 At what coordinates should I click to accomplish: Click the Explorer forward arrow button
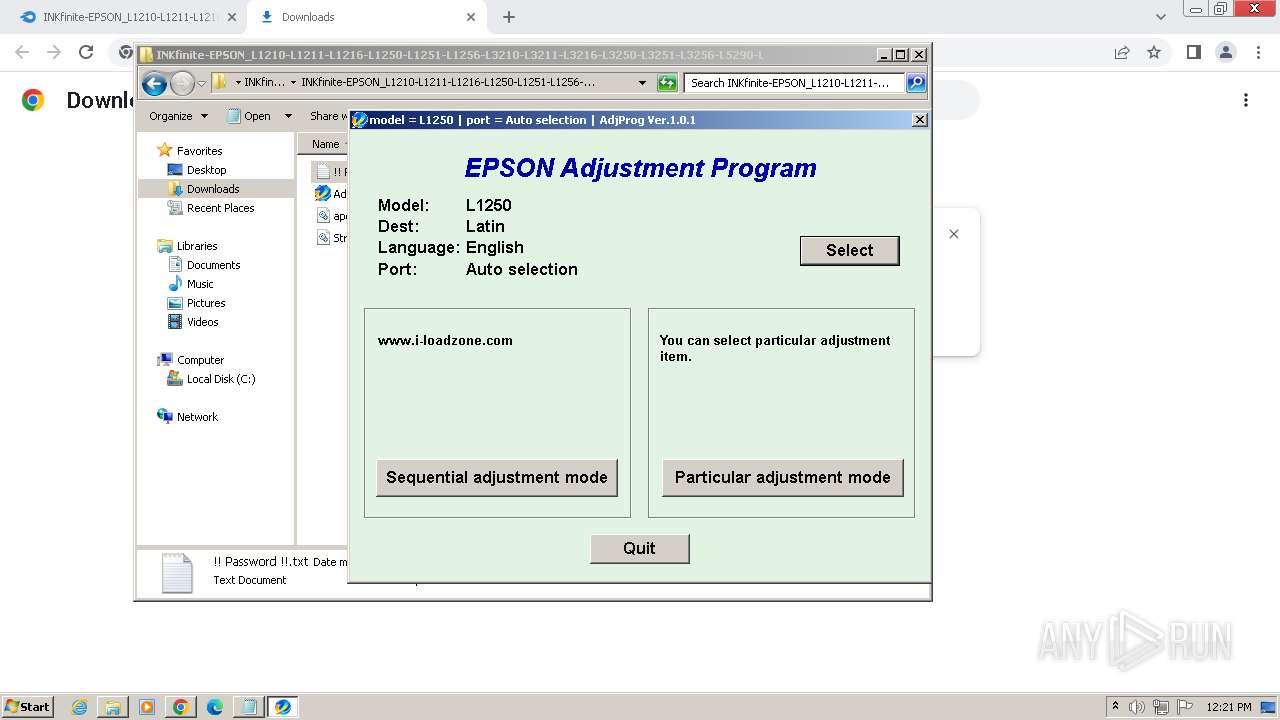pos(182,83)
